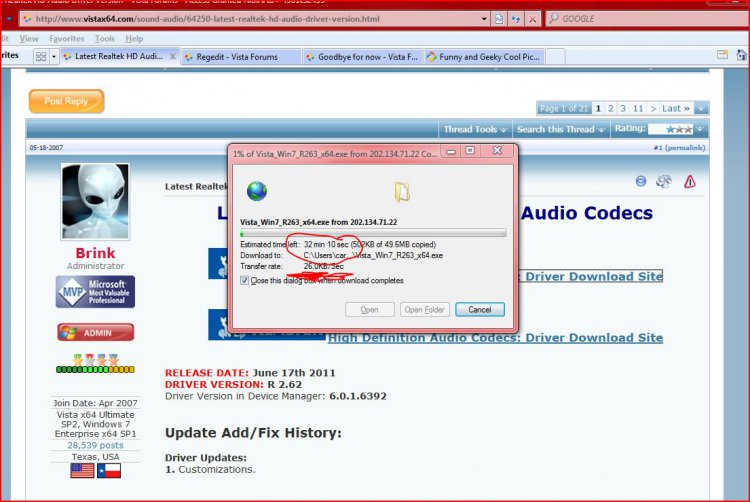This screenshot has width=750, height=502.
Task: Click Cancel in the download dialog
Action: coord(480,310)
